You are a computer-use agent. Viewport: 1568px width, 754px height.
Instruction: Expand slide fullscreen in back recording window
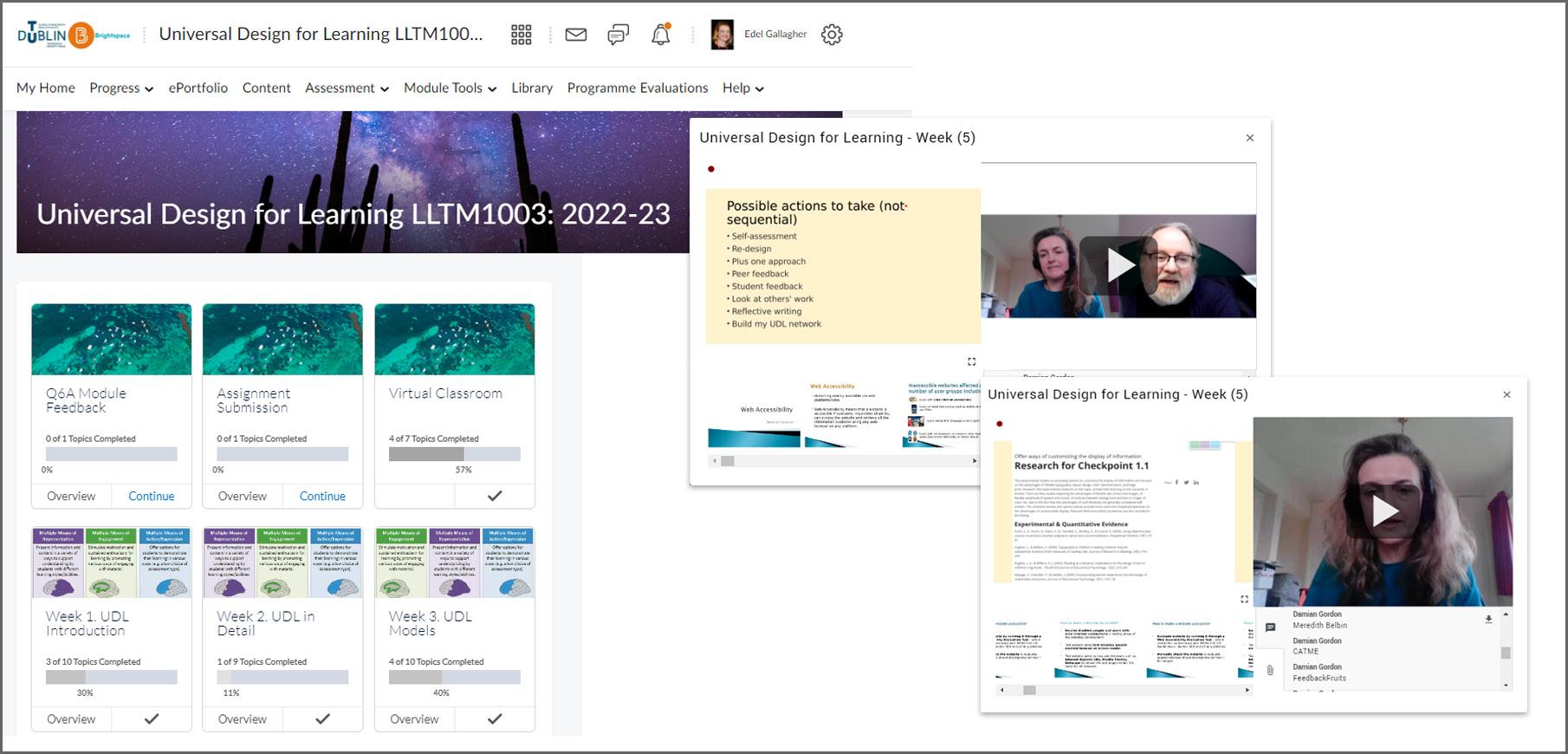(x=971, y=361)
